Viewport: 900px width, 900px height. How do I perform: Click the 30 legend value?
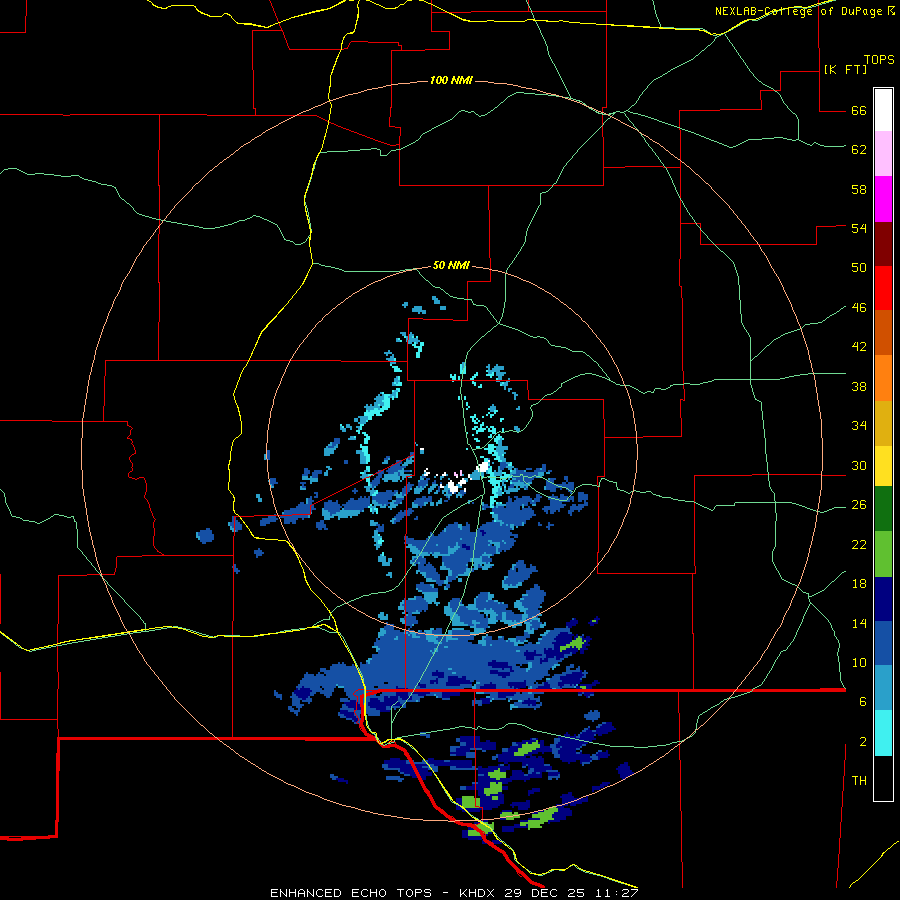(x=859, y=465)
